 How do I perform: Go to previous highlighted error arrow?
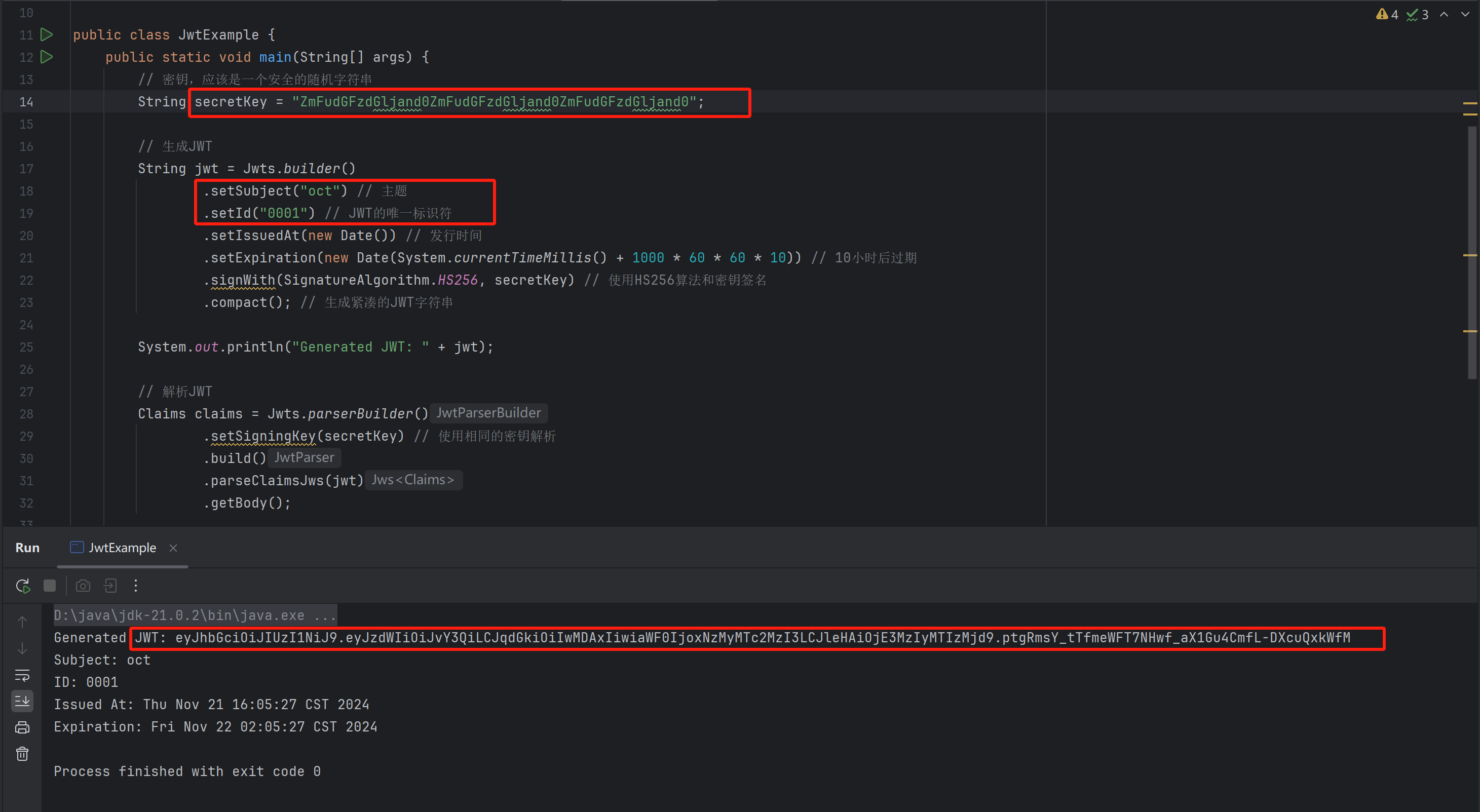tap(1444, 14)
